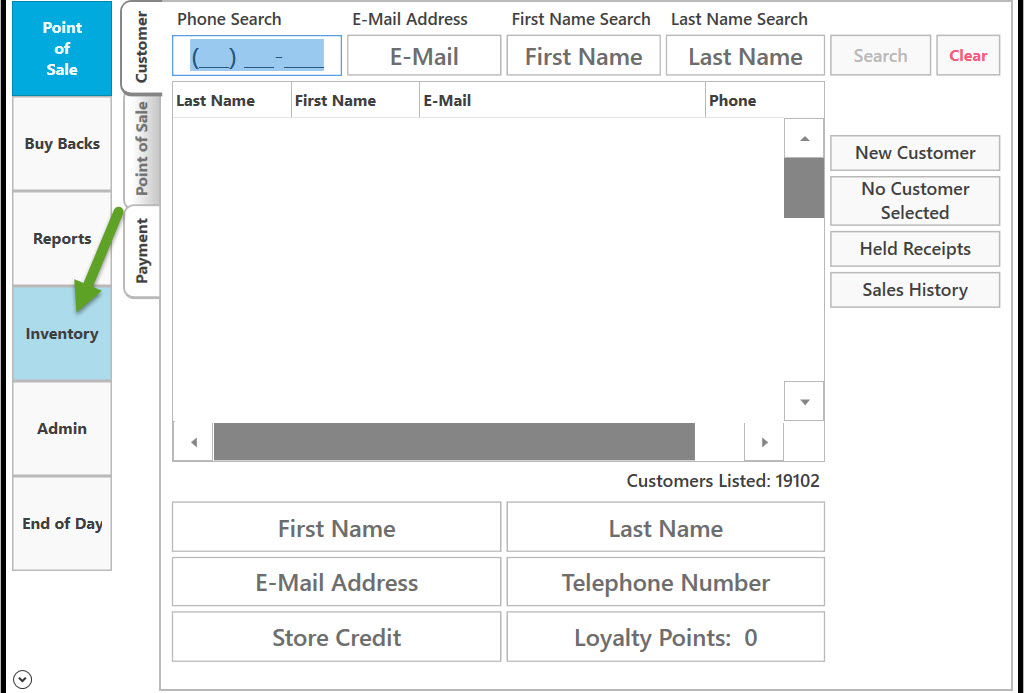Switch to the Point of Sale vertical tab
This screenshot has width=1024, height=693.
[142, 149]
